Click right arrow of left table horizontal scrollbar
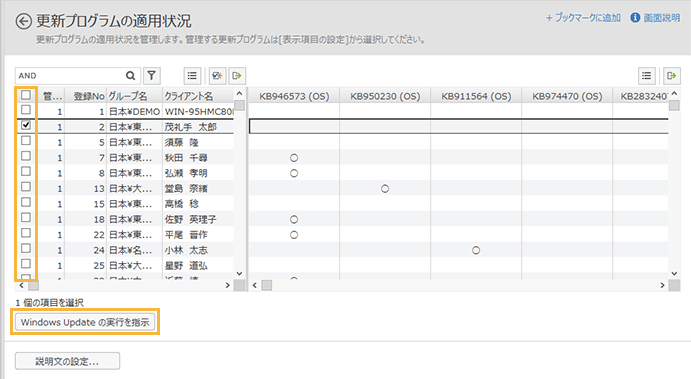691x379 pixels. (227, 286)
